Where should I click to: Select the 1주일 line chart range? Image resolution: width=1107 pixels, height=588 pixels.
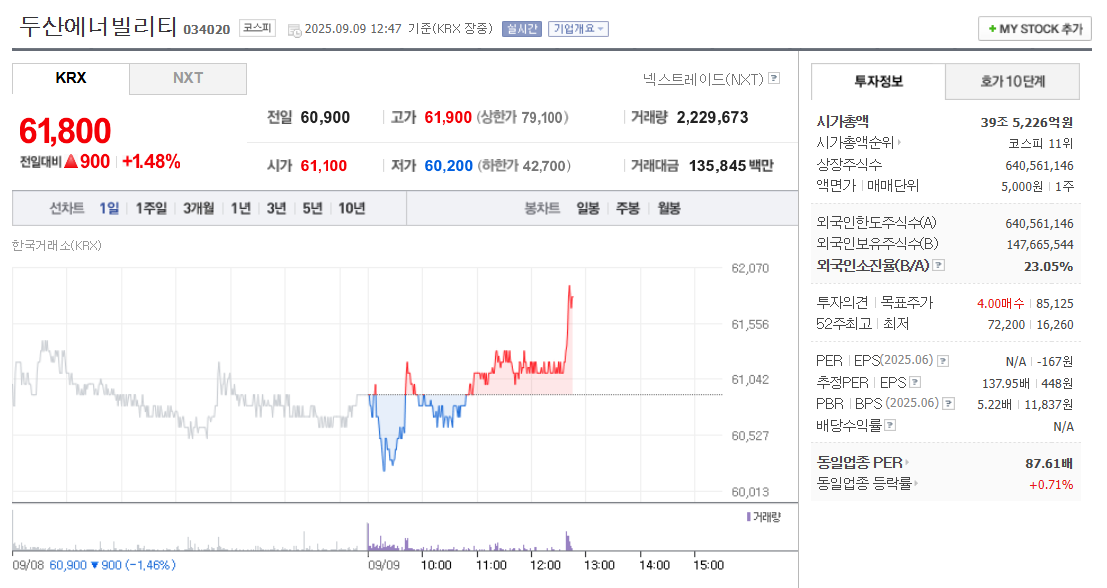click(x=151, y=208)
